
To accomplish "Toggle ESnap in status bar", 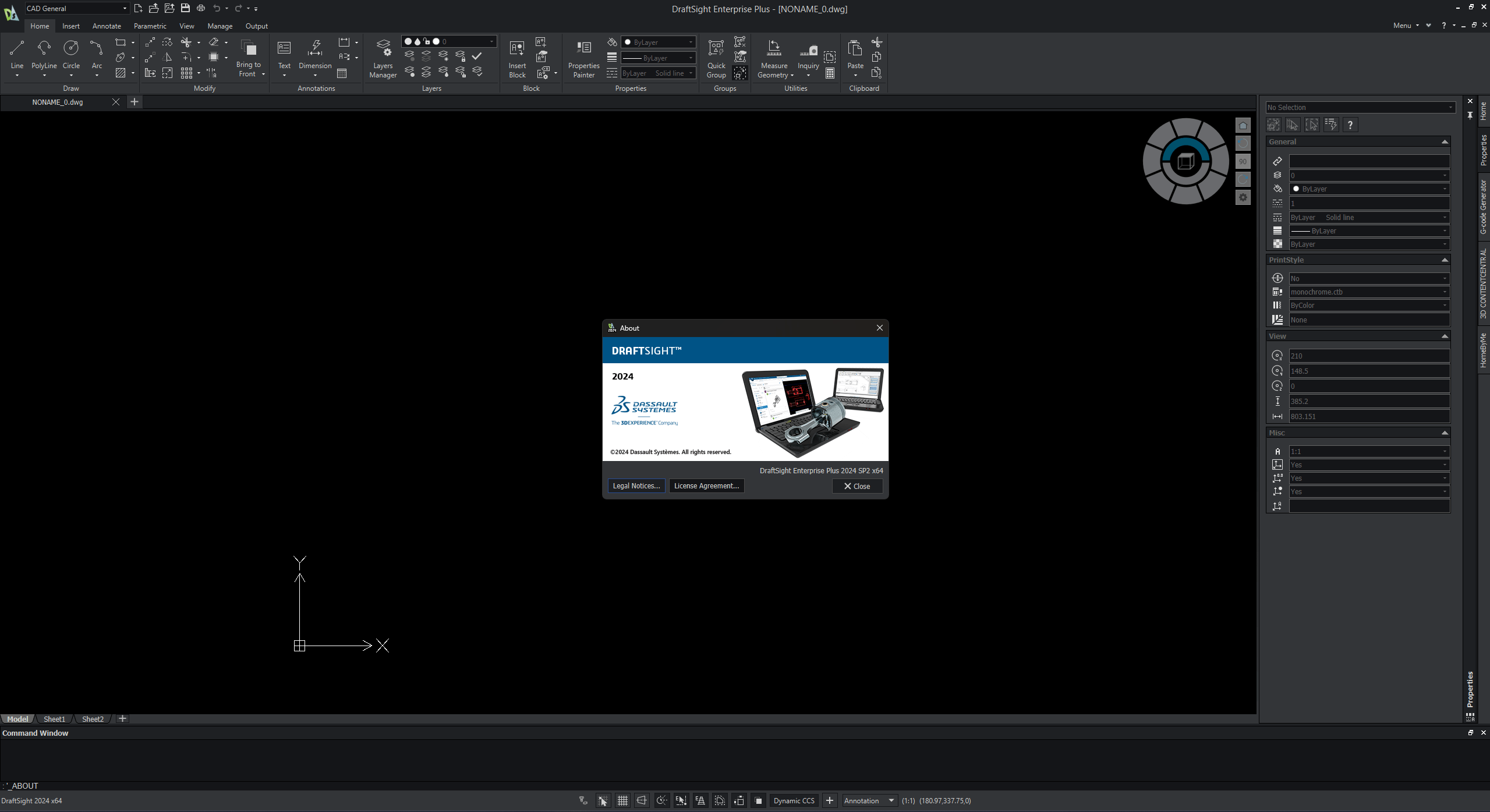I will (681, 801).
